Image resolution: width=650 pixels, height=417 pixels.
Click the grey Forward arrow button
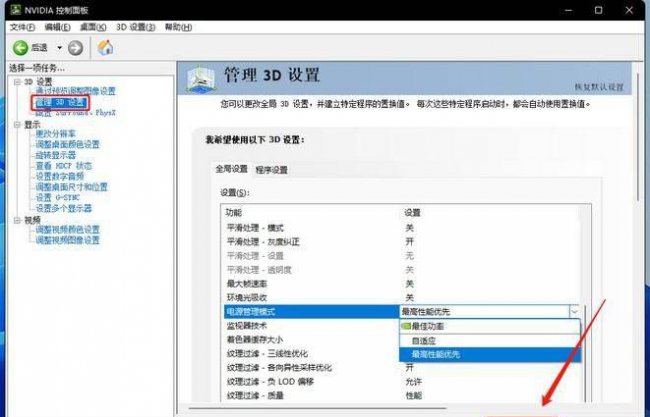click(75, 48)
